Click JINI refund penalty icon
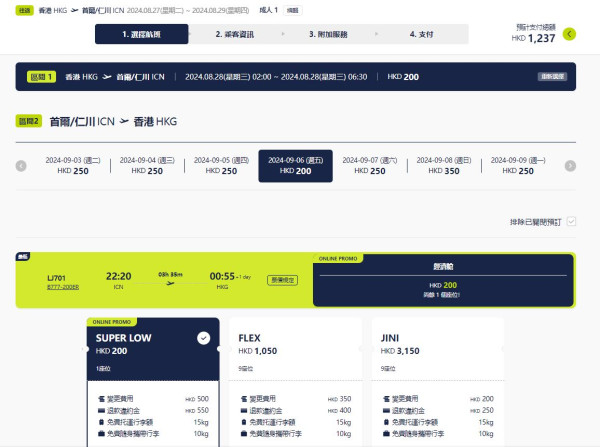Screen dimensions: 600x447 [386, 411]
